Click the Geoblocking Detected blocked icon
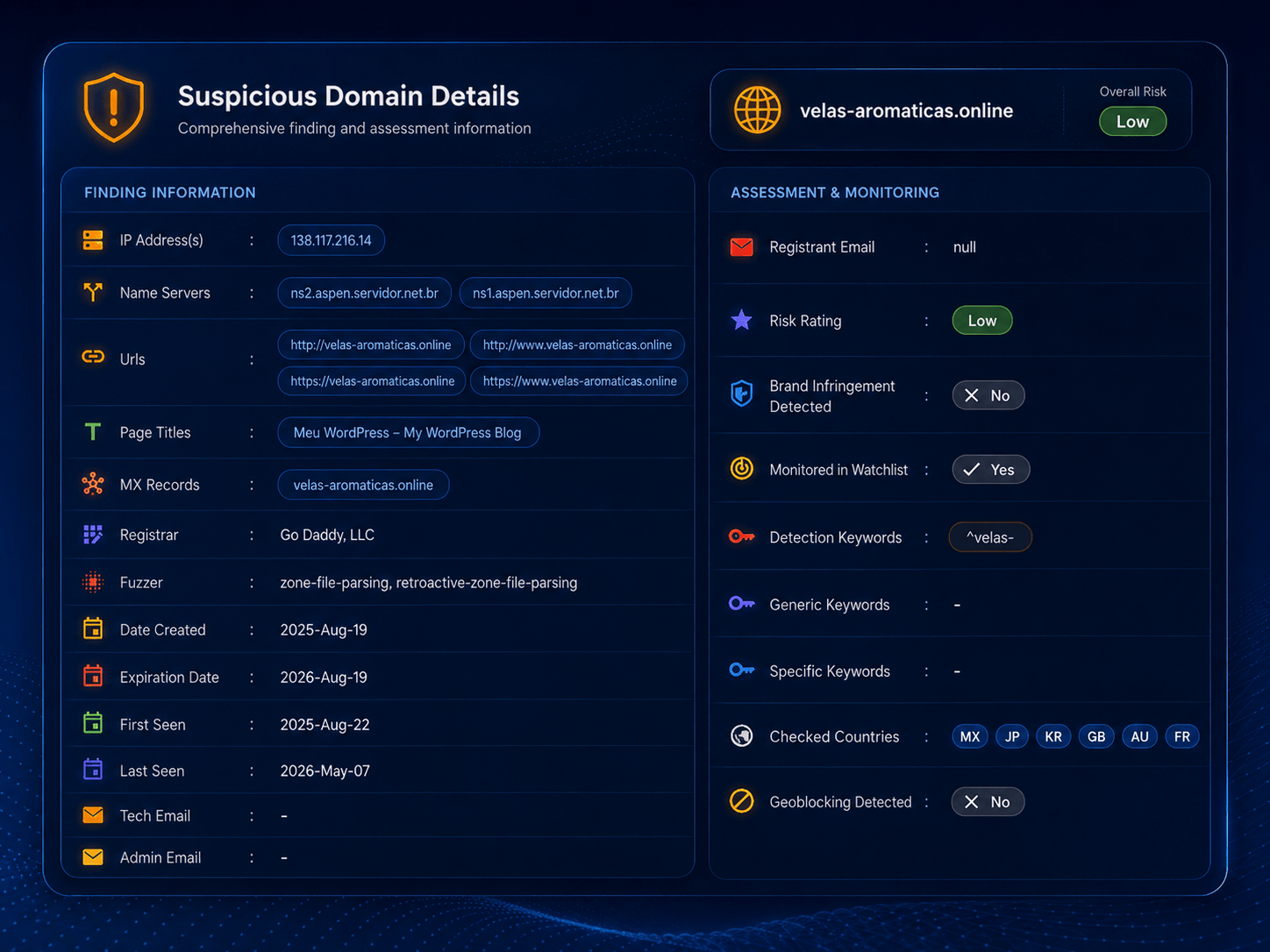Viewport: 1270px width, 952px height. (742, 801)
